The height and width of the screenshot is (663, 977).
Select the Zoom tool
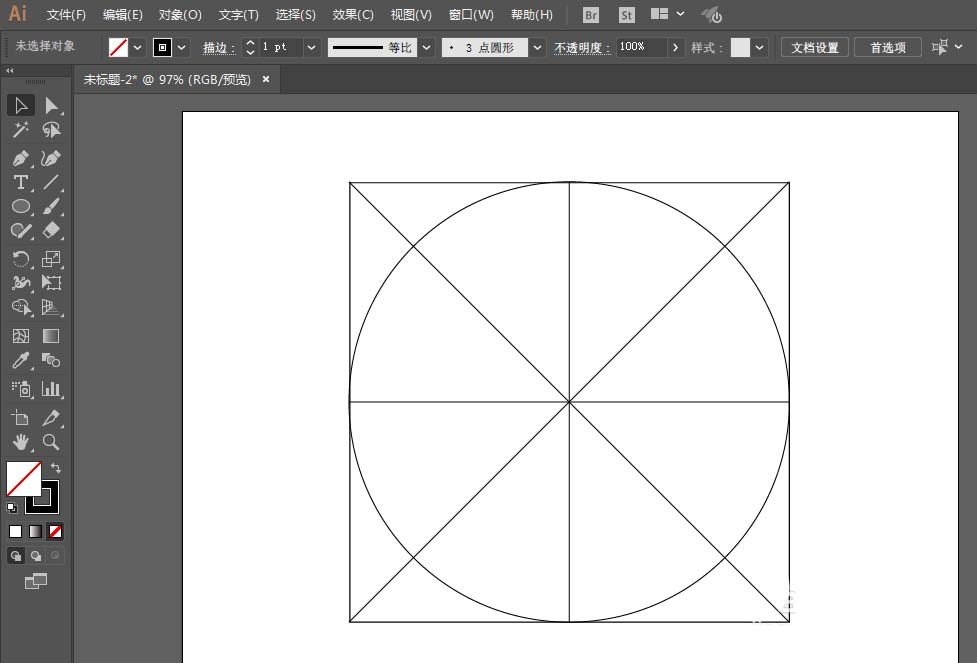[51, 442]
